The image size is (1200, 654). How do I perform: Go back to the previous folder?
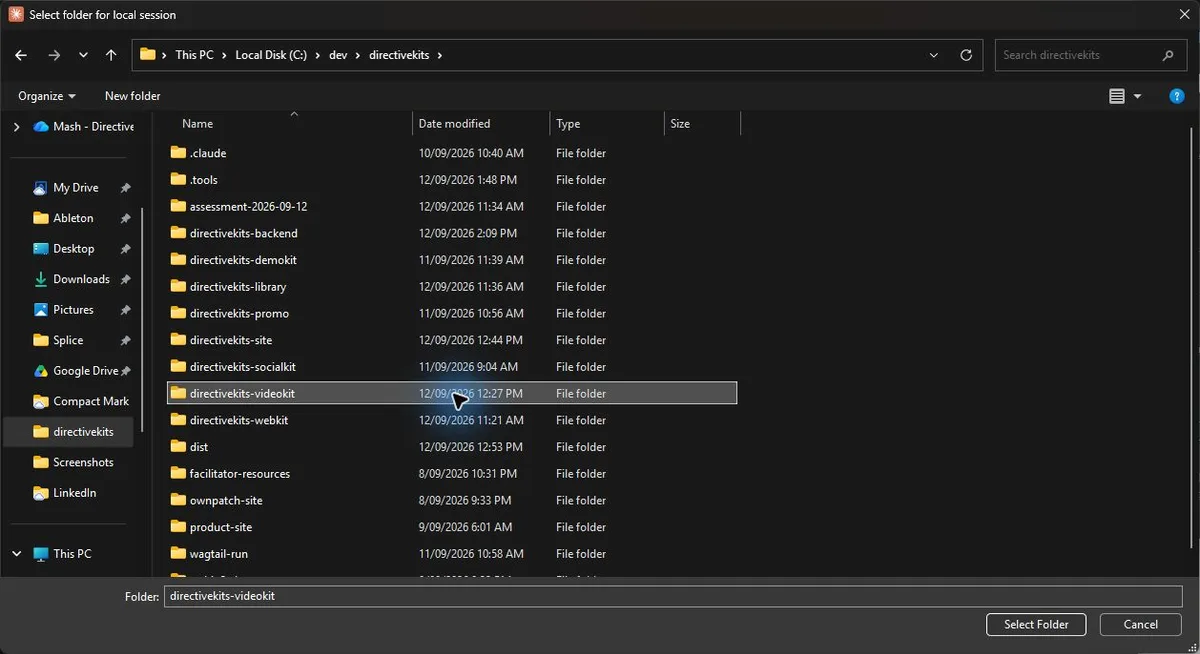tap(21, 55)
